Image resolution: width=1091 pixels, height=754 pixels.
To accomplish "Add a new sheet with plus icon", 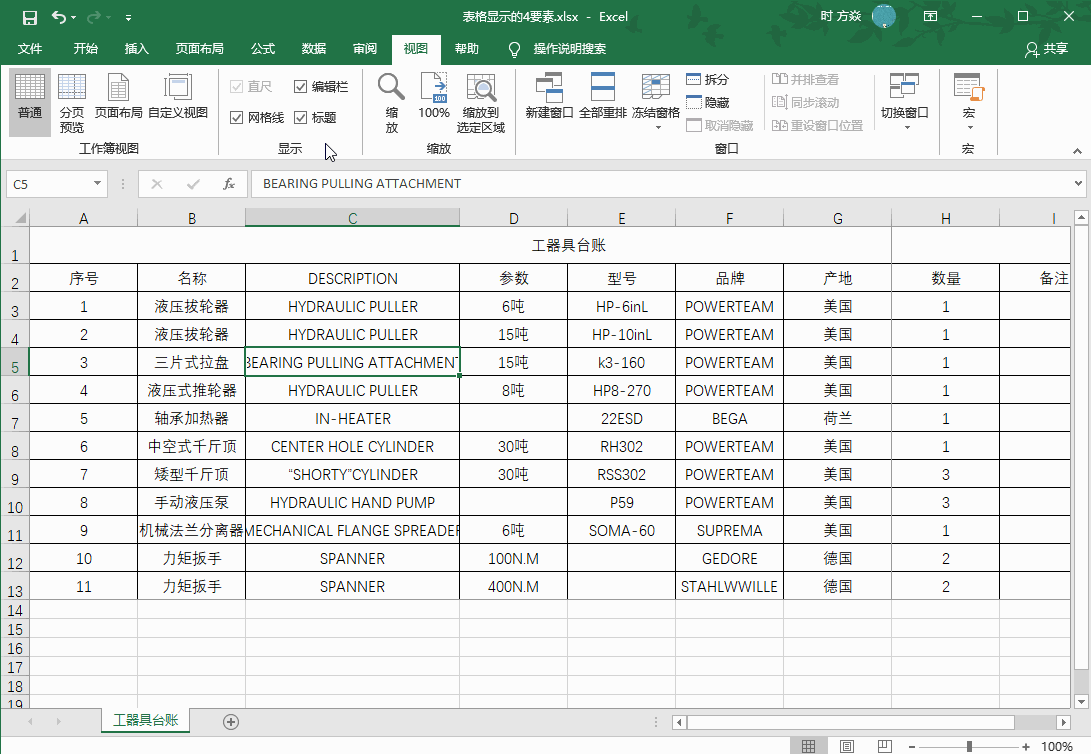I will [231, 722].
